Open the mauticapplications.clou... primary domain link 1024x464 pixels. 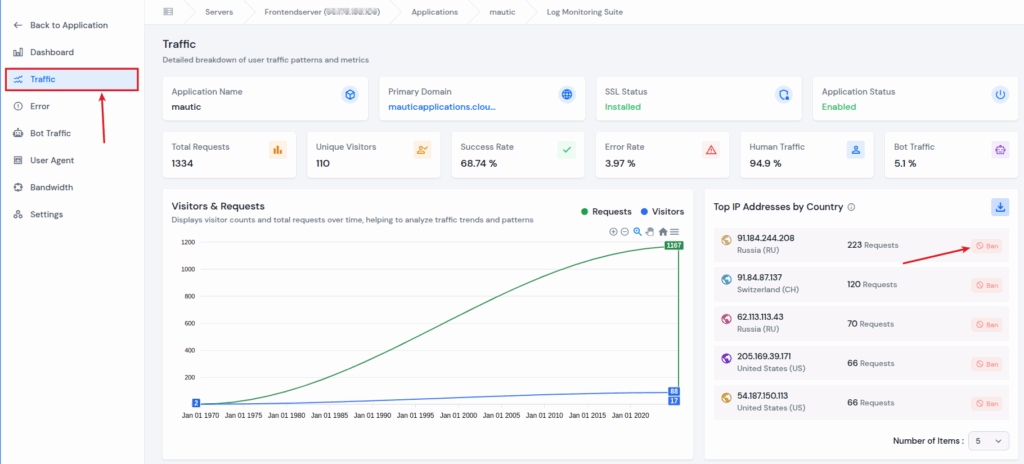441,107
